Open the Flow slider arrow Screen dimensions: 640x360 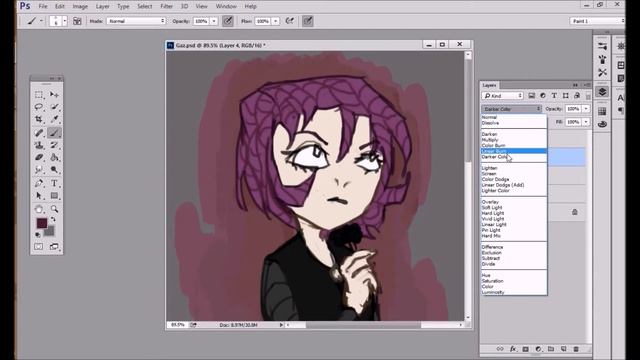click(x=276, y=21)
